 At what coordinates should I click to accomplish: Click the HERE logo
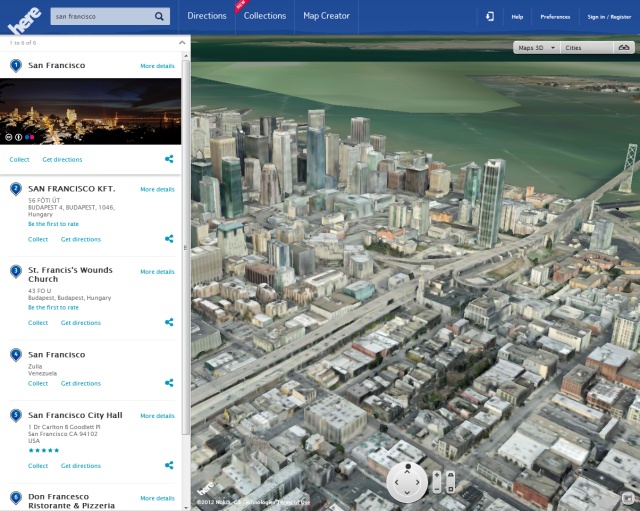[22, 17]
